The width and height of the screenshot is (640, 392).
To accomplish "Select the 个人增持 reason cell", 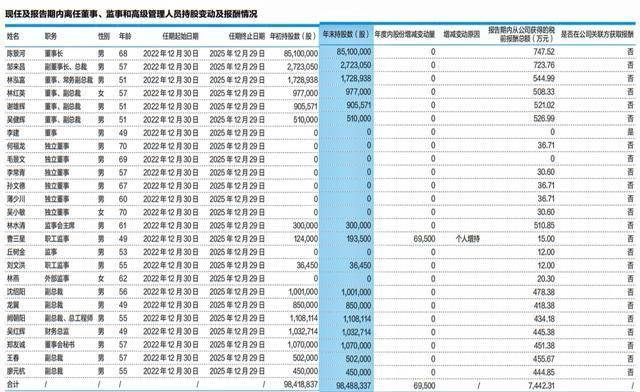I will (x=467, y=239).
